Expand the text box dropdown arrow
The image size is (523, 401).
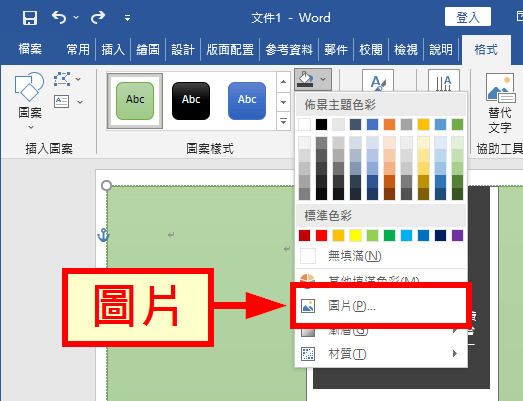click(x=80, y=102)
